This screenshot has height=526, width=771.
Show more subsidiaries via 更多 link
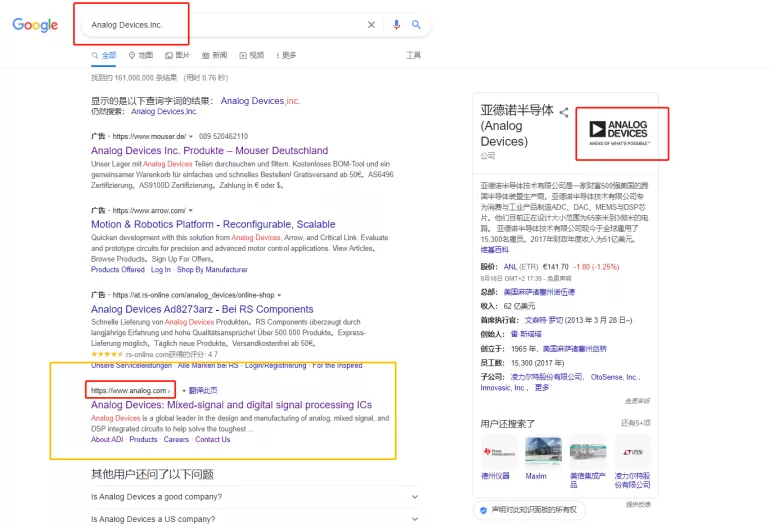[x=542, y=388]
